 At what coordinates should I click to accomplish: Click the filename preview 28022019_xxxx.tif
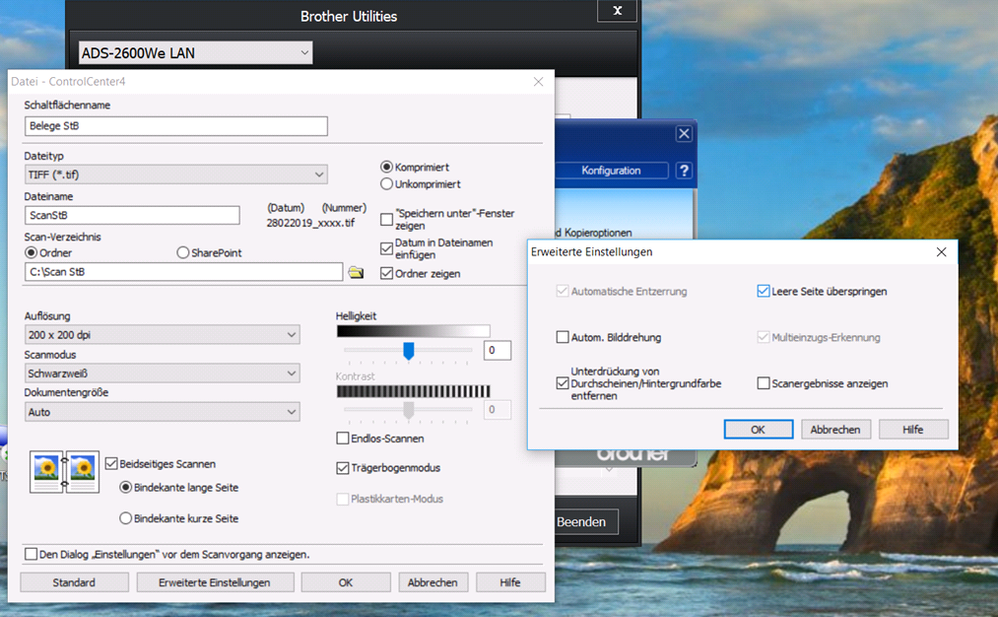[x=311, y=223]
